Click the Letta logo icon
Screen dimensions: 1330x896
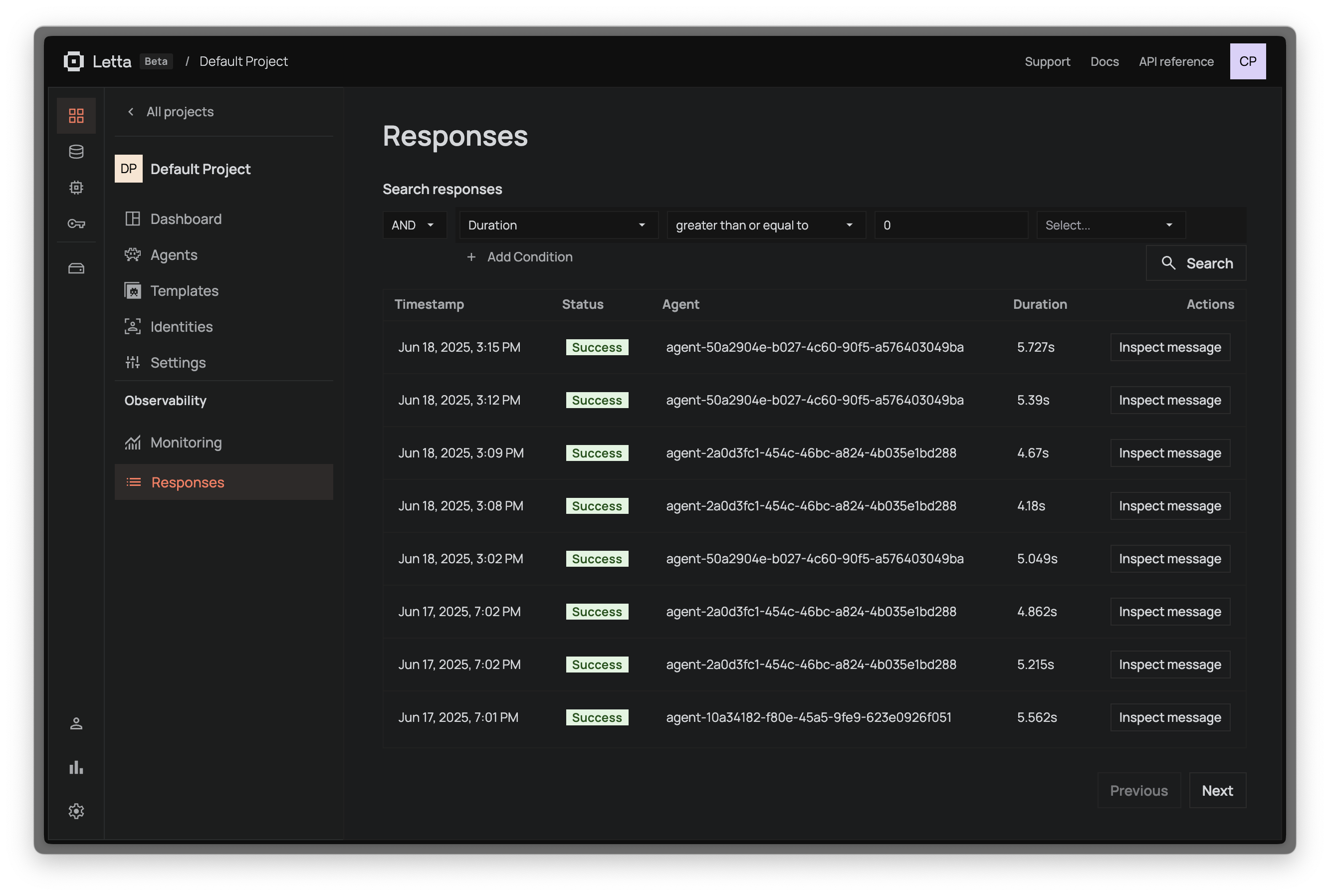coord(74,61)
